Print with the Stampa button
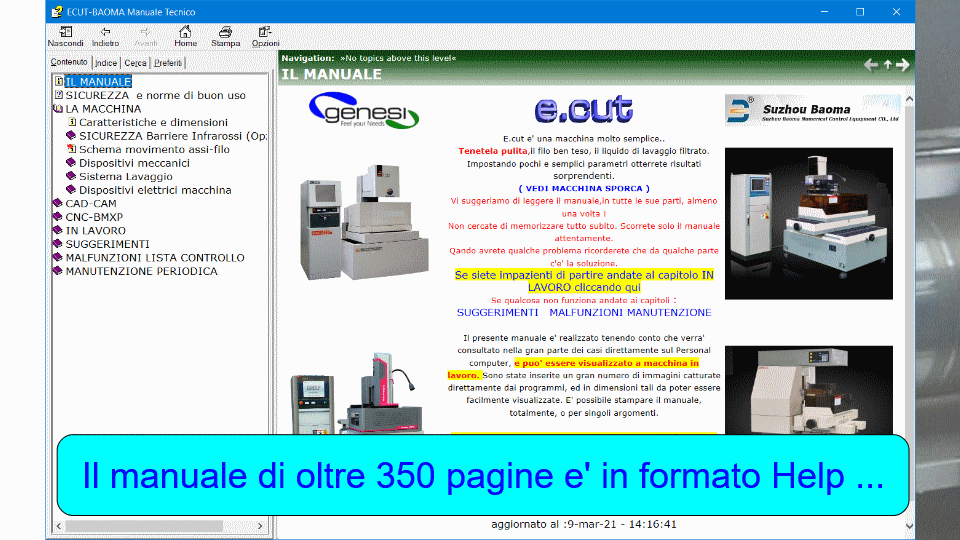Image resolution: width=960 pixels, height=540 pixels. coord(225,37)
